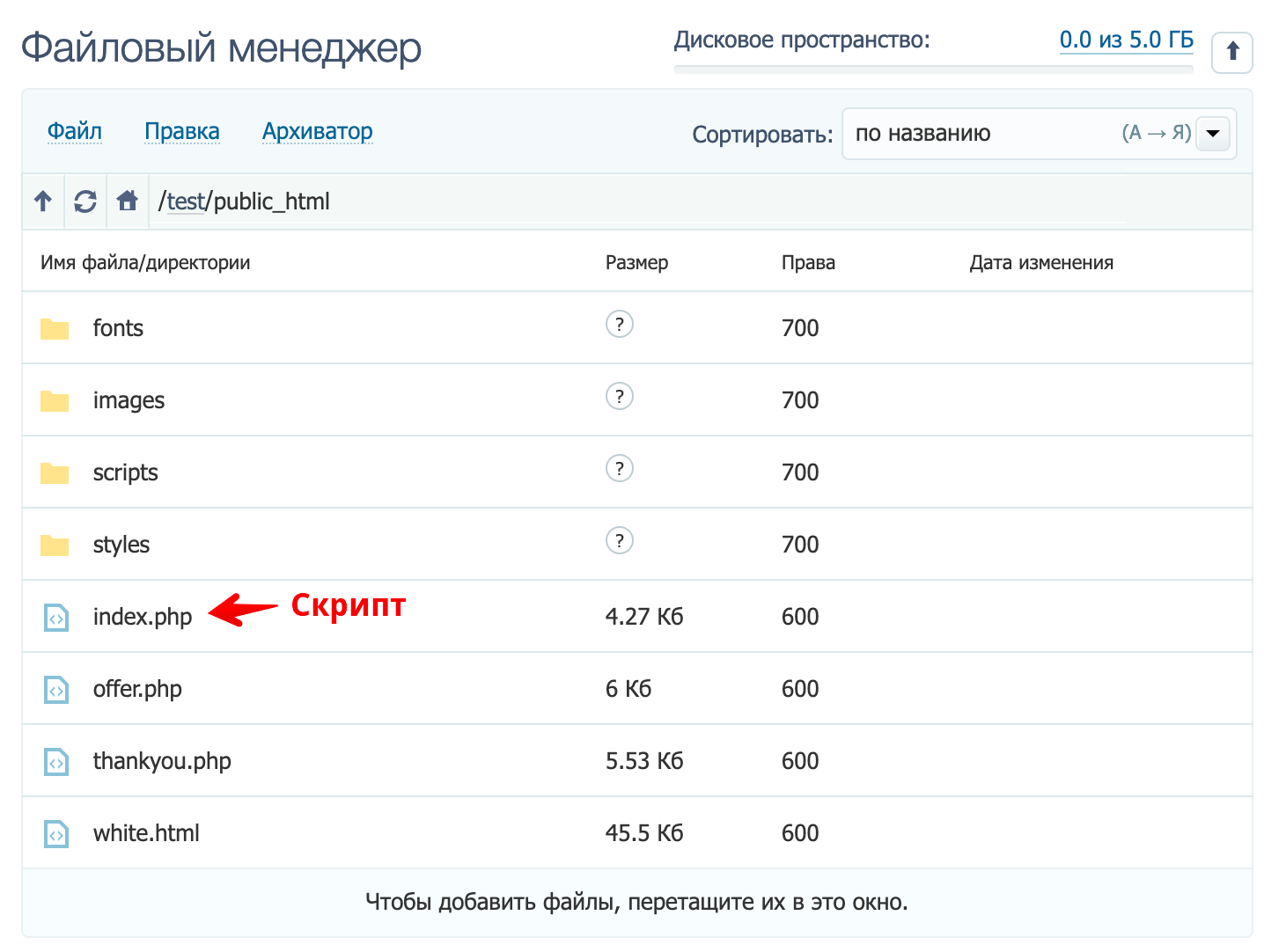Open the fonts folder icon

tap(55, 327)
